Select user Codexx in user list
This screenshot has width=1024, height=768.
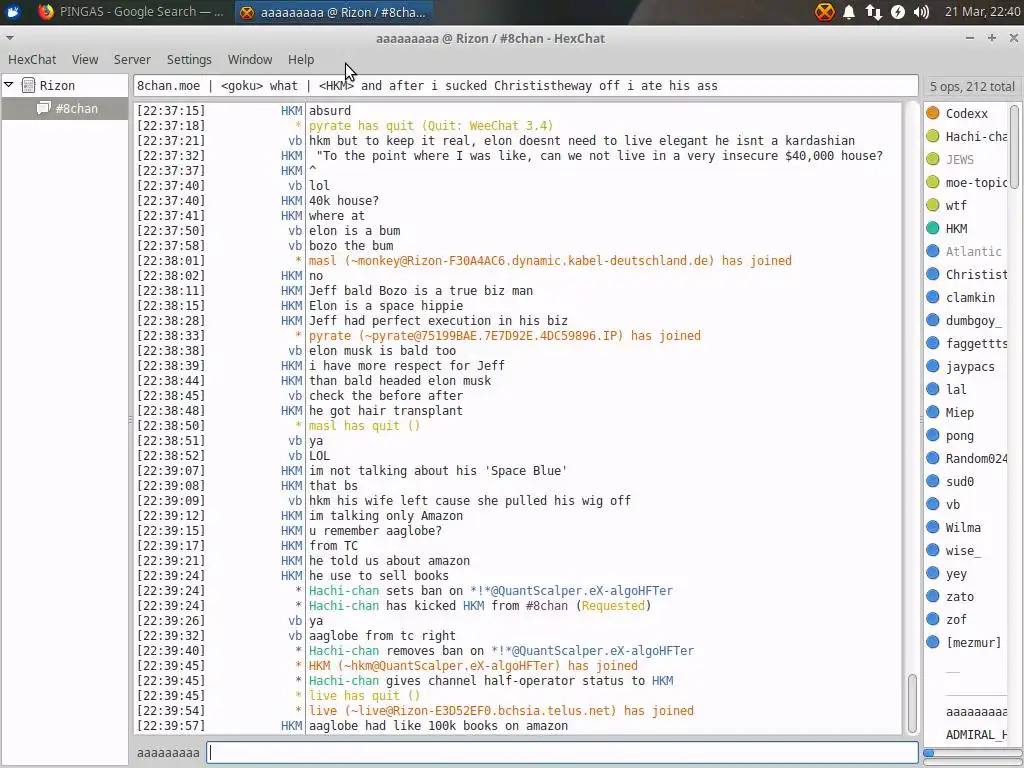[x=967, y=114]
